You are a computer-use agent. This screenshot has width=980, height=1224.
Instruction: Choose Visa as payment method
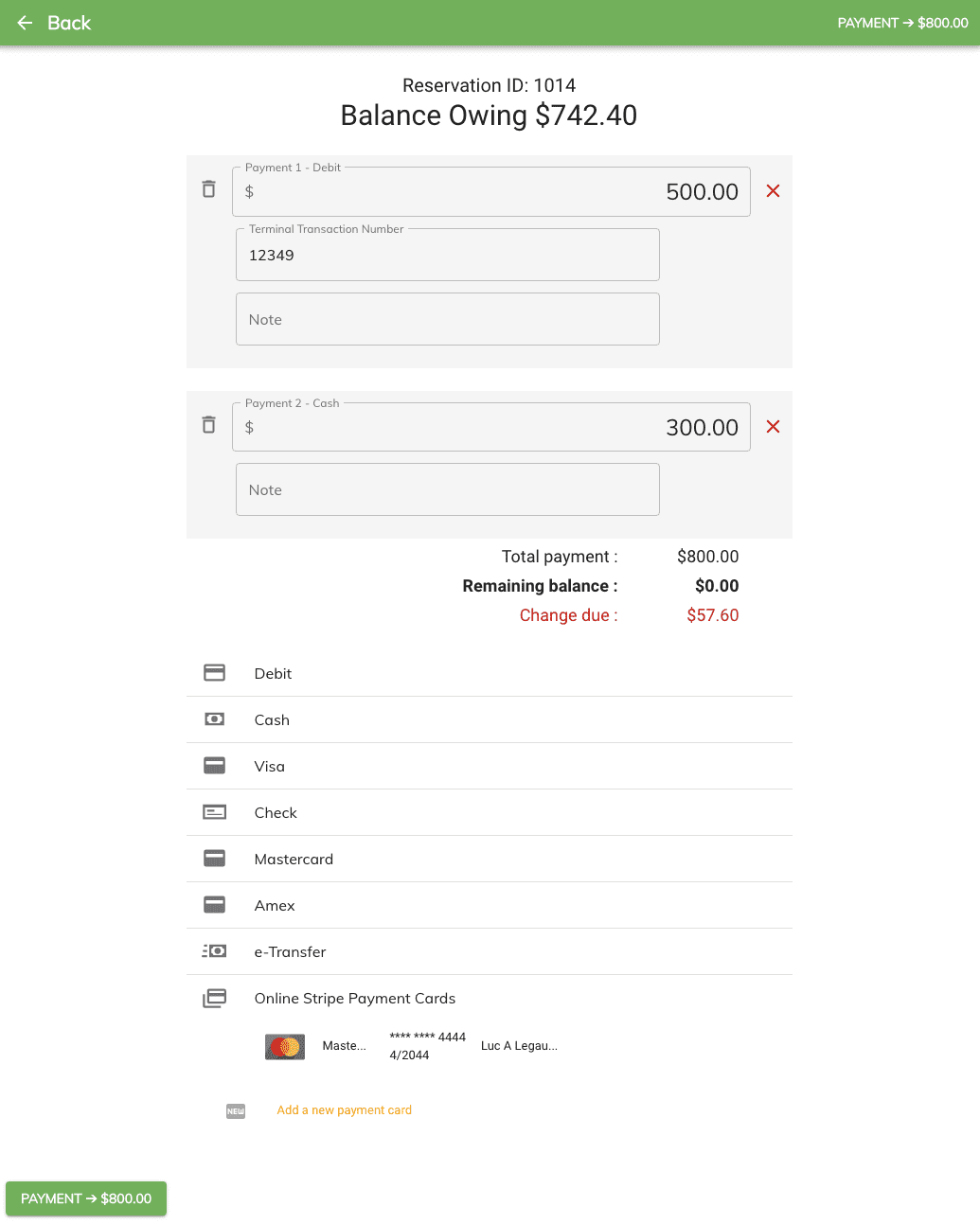(x=490, y=766)
